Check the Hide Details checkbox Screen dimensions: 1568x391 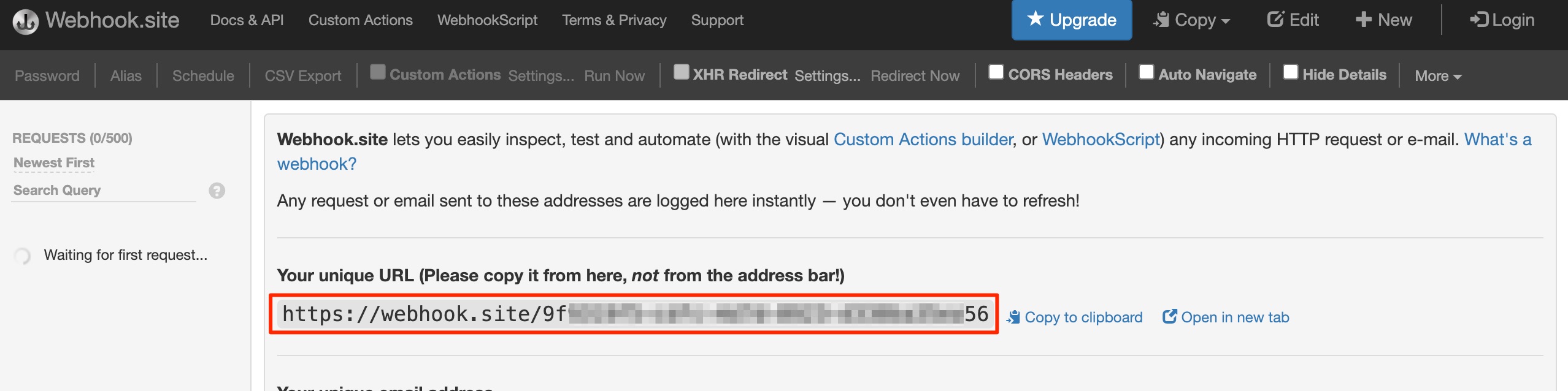tap(1290, 72)
